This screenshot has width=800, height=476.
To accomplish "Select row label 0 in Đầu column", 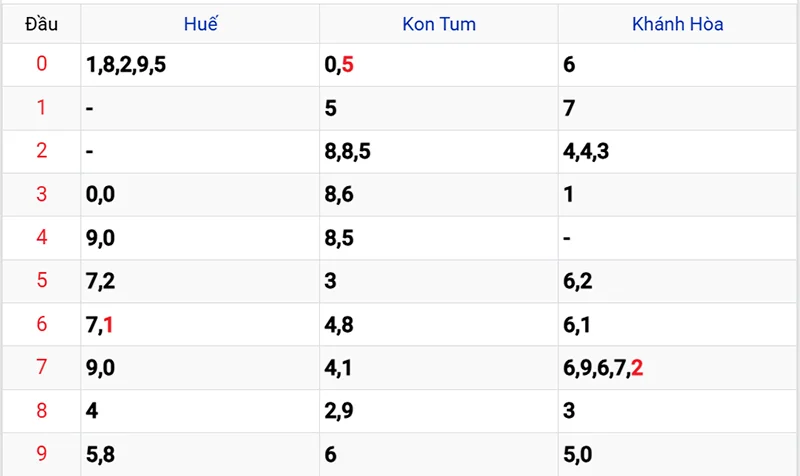I will click(41, 65).
